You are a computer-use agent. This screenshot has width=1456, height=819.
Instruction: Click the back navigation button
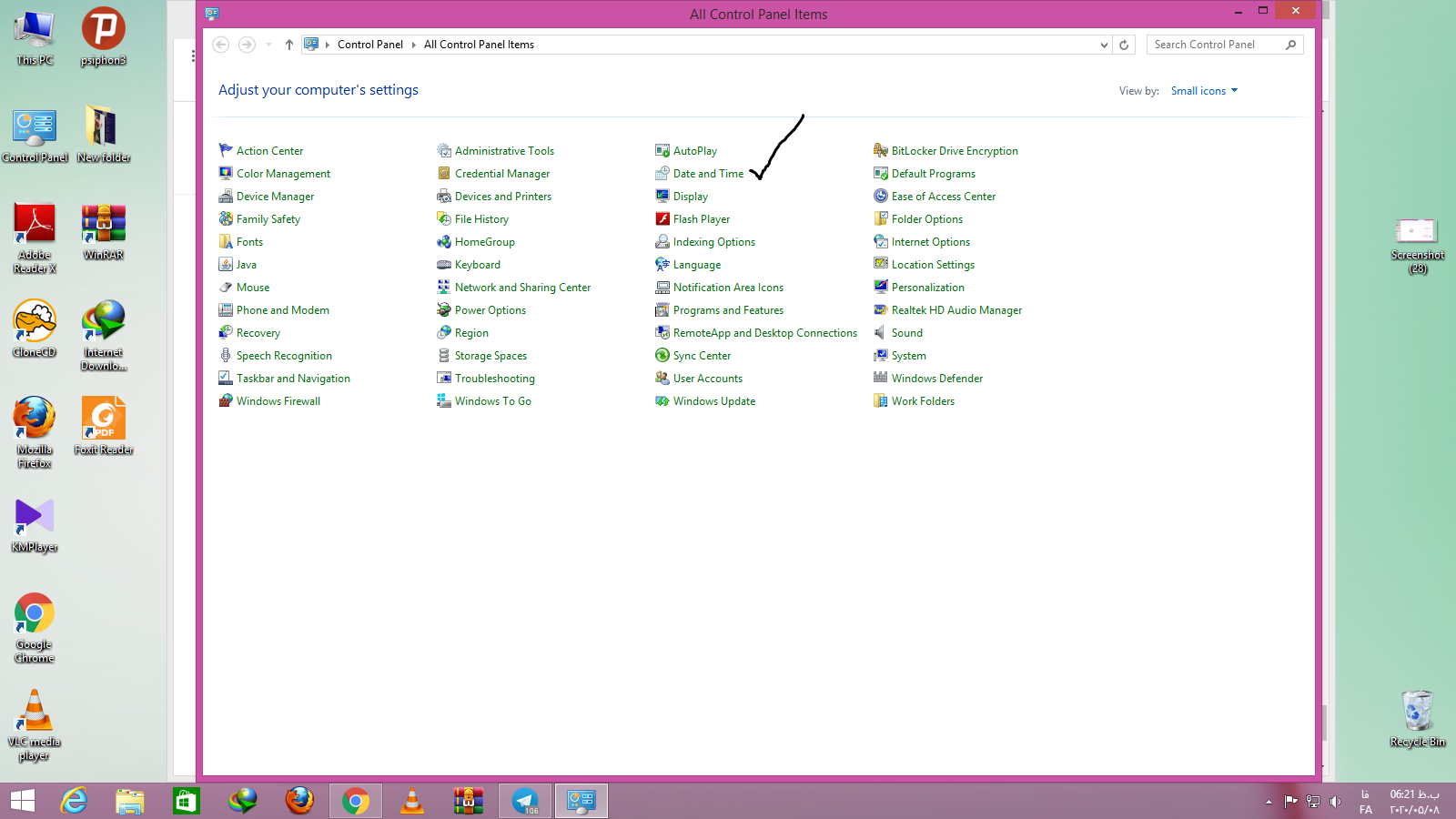coord(220,45)
